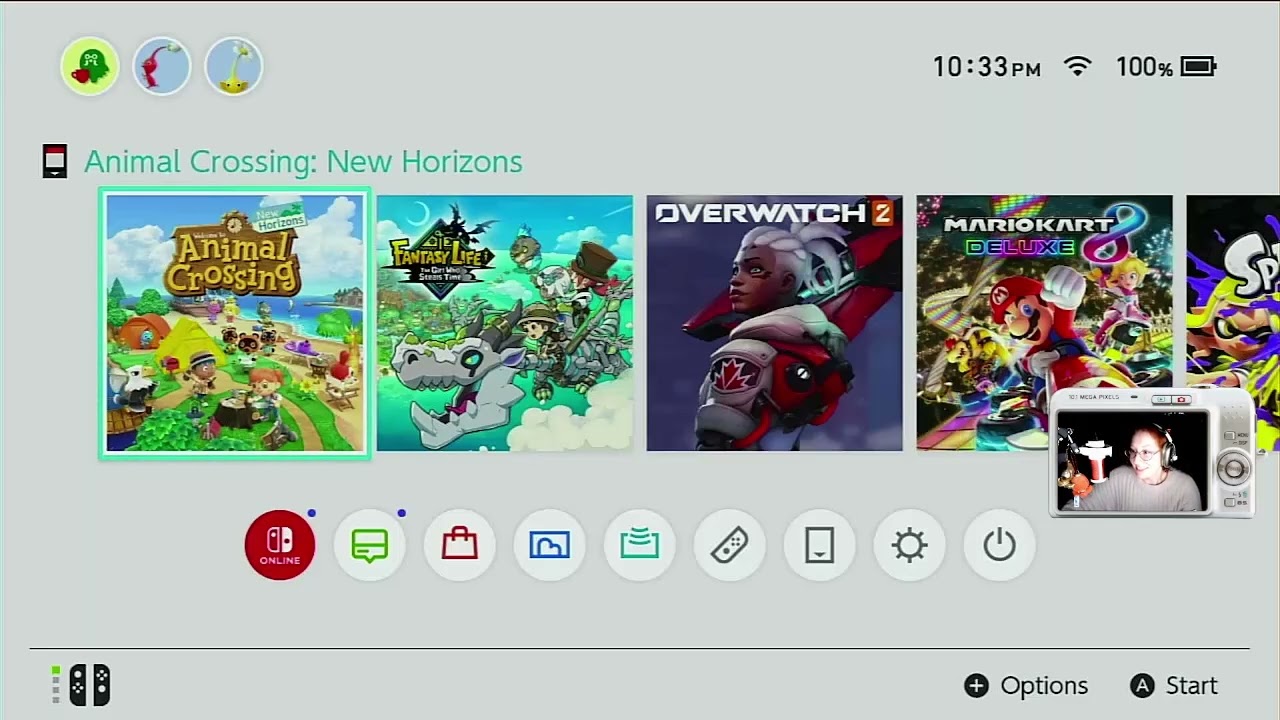The width and height of the screenshot is (1280, 720).
Task: Open the Nintendo eShop bag icon
Action: (460, 545)
